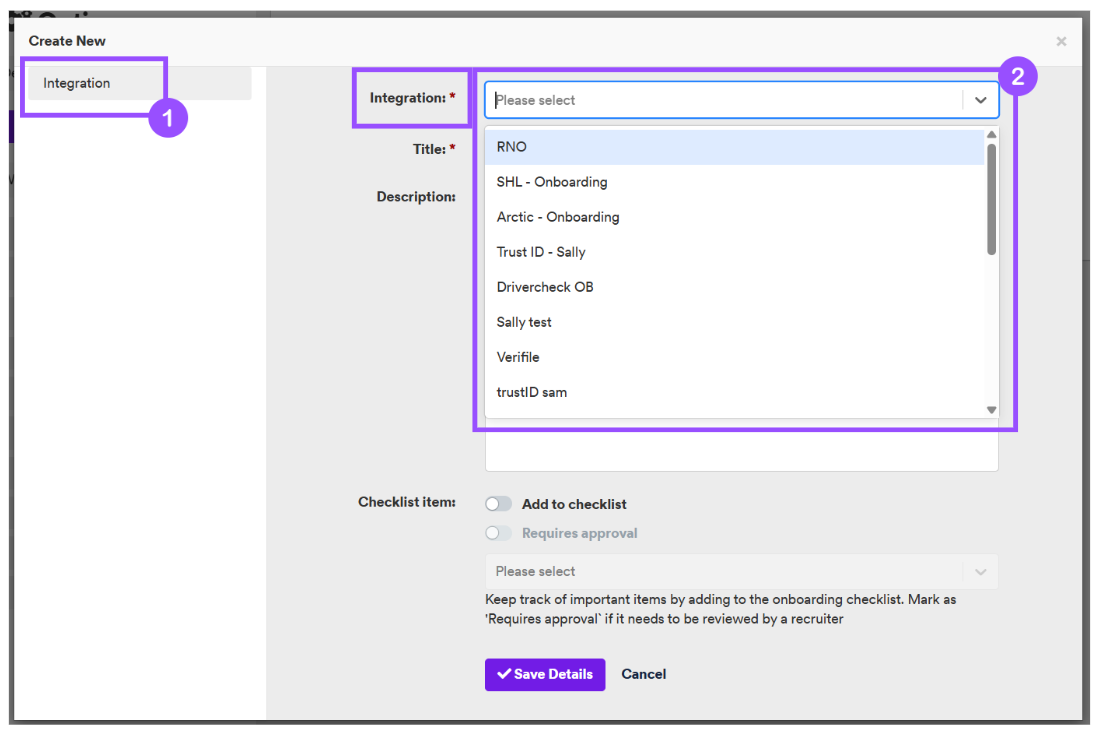The image size is (1093, 731).
Task: Click the dropdown list scrollbar thumb
Action: [x=991, y=199]
